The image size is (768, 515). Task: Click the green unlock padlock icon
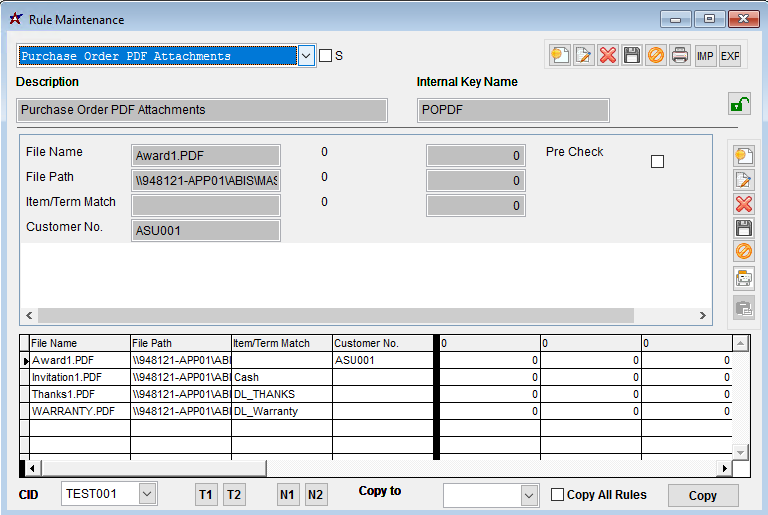tap(739, 104)
